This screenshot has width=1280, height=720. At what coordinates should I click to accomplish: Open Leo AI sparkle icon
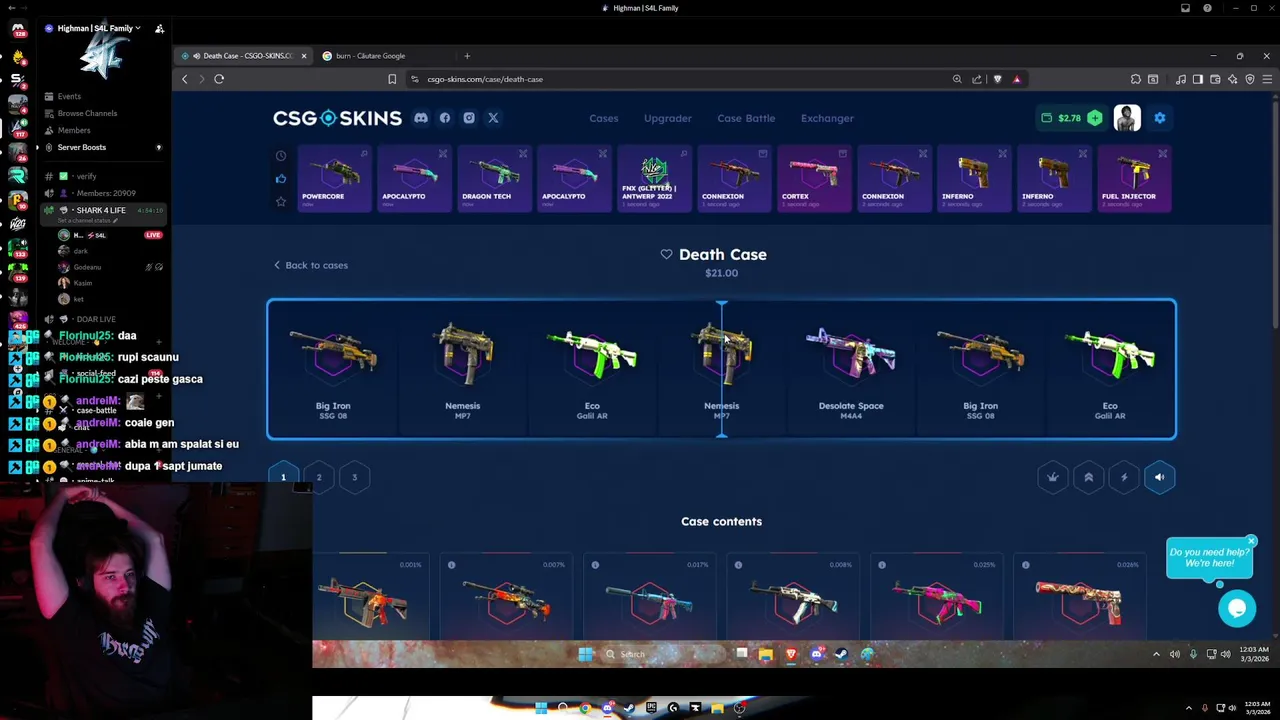[1232, 79]
